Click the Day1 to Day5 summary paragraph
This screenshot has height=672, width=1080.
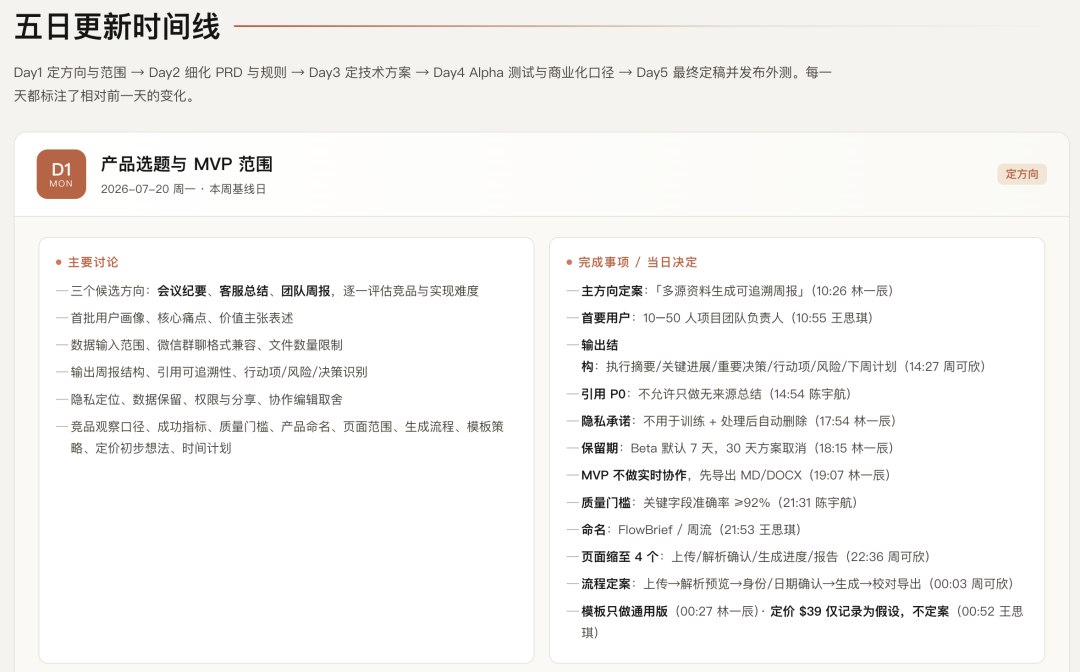(x=423, y=84)
